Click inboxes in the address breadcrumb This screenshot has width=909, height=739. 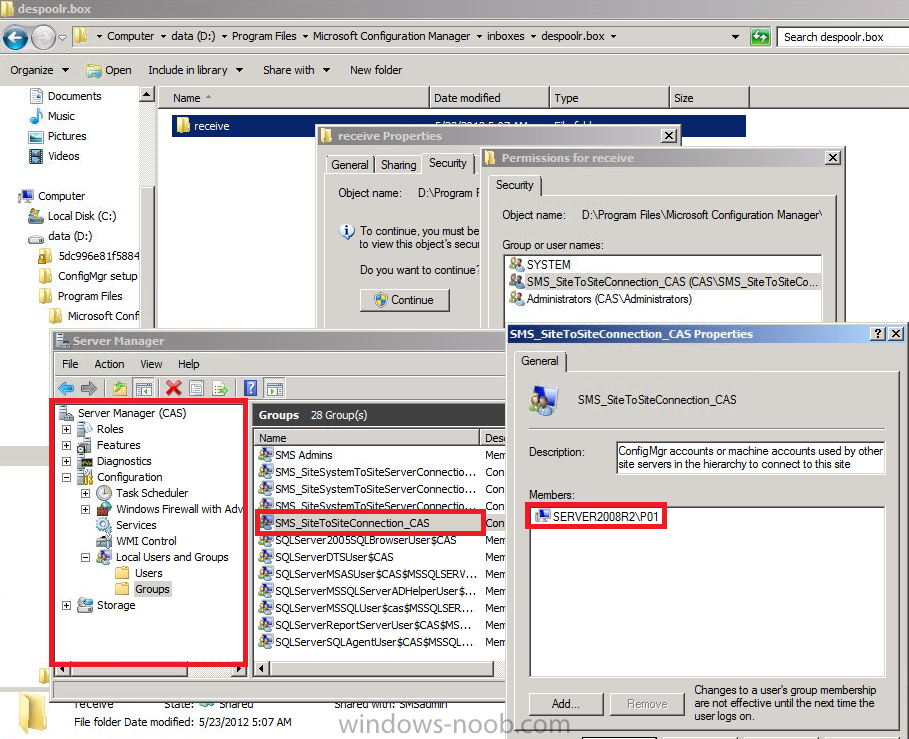click(x=506, y=37)
